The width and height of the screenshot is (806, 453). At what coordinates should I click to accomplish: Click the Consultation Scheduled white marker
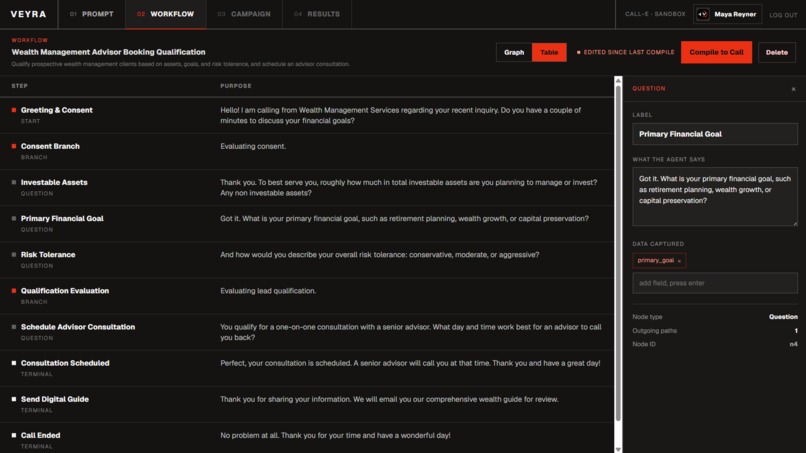coord(14,363)
